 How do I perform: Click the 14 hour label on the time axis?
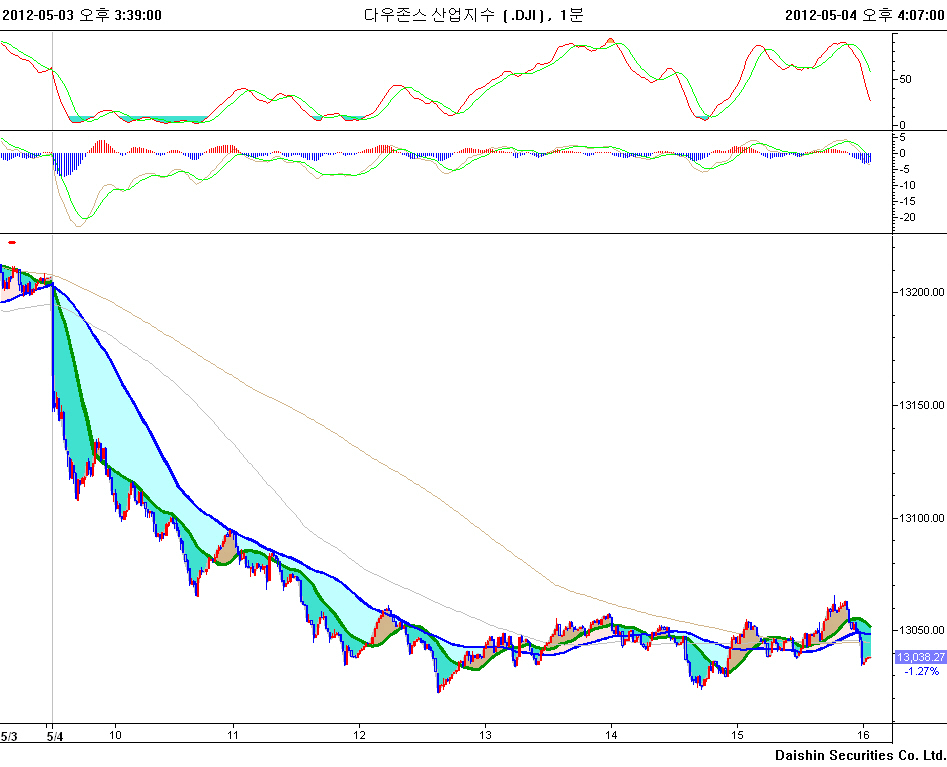[x=610, y=734]
